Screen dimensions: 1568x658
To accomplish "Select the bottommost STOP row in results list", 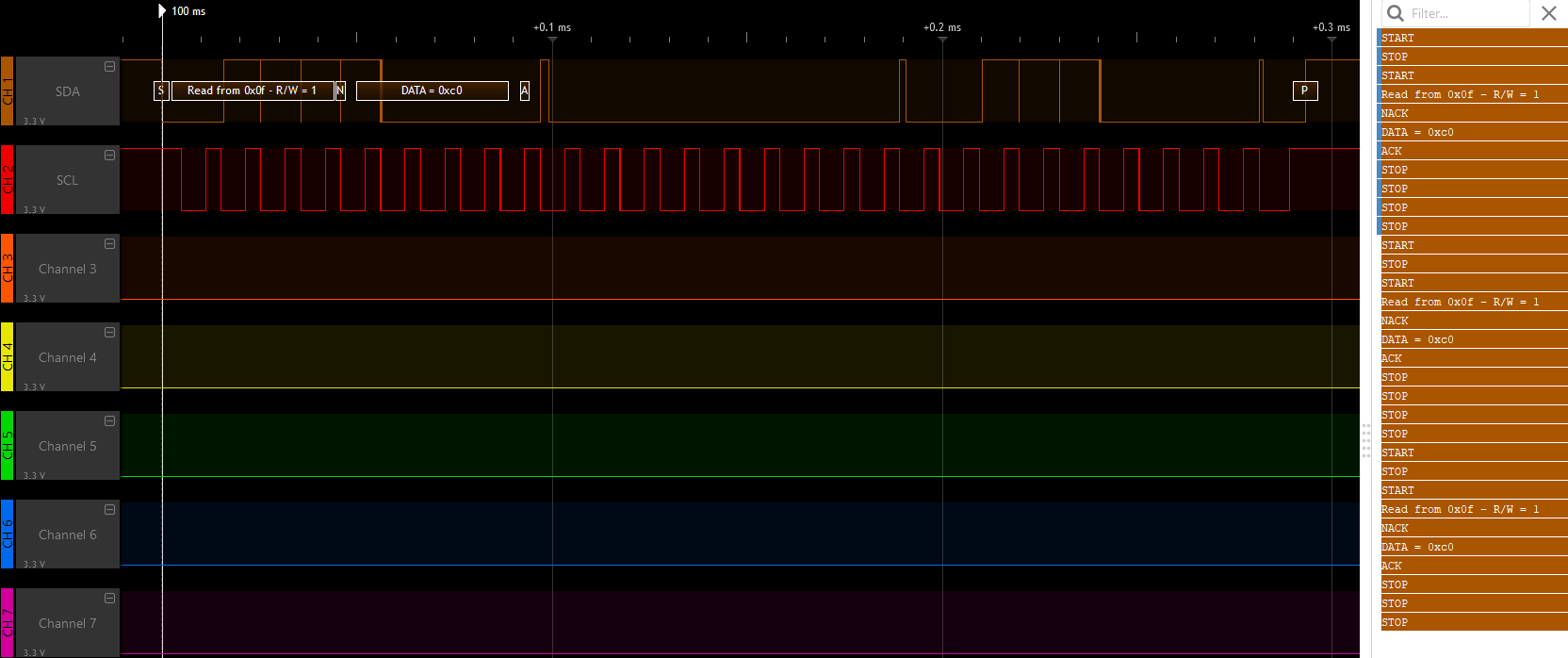I will (x=1473, y=622).
